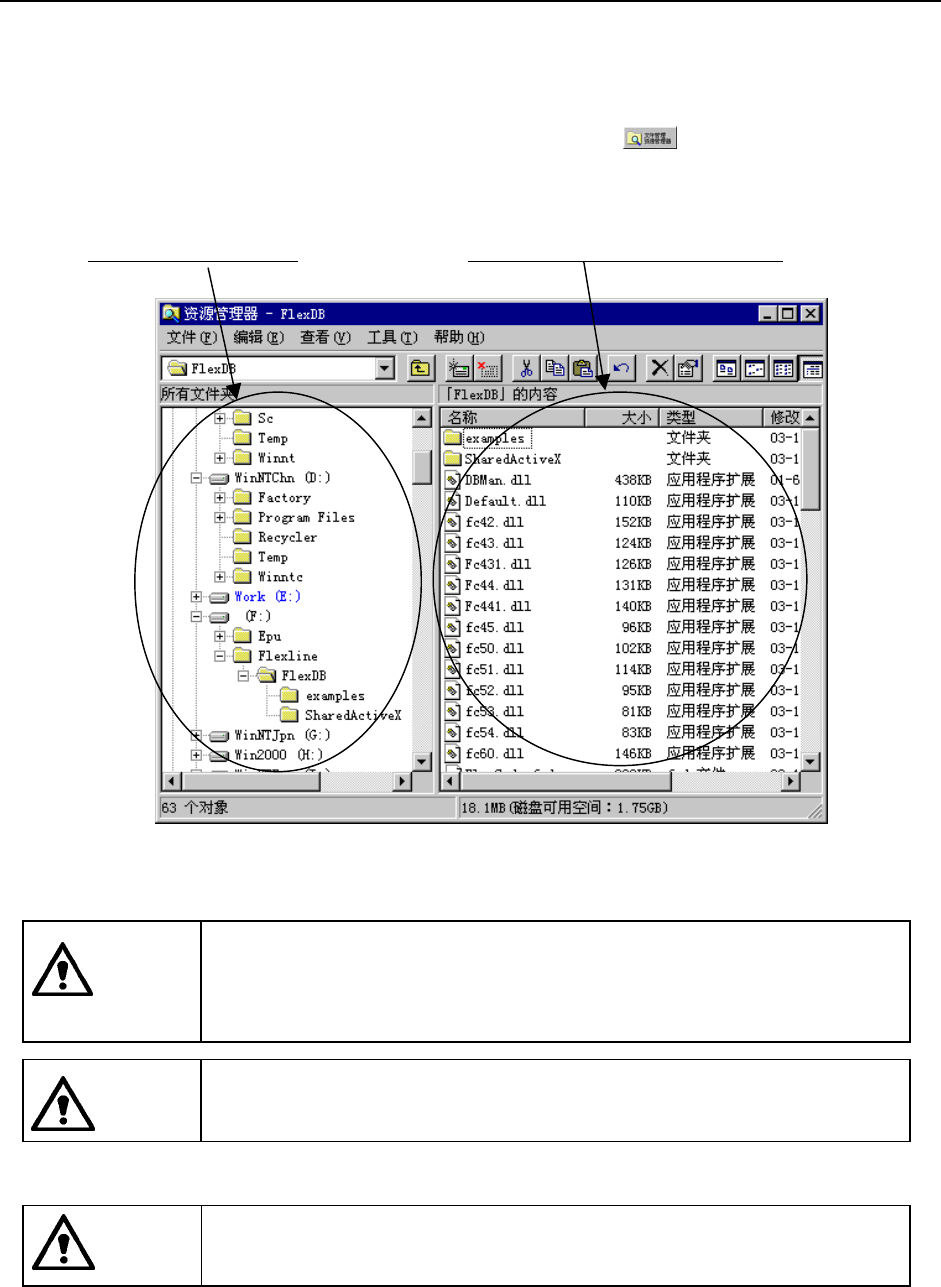Screen dimensions: 941x1287
Task: Select the fc43.dll file name
Action: 495,543
